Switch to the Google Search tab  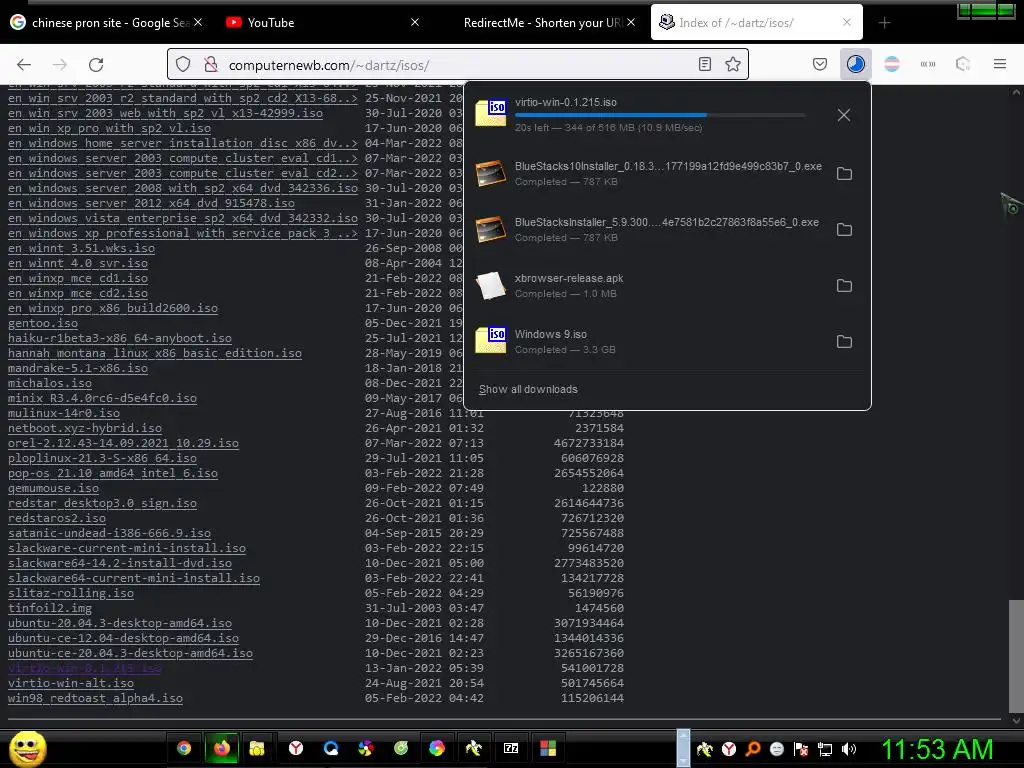106,23
